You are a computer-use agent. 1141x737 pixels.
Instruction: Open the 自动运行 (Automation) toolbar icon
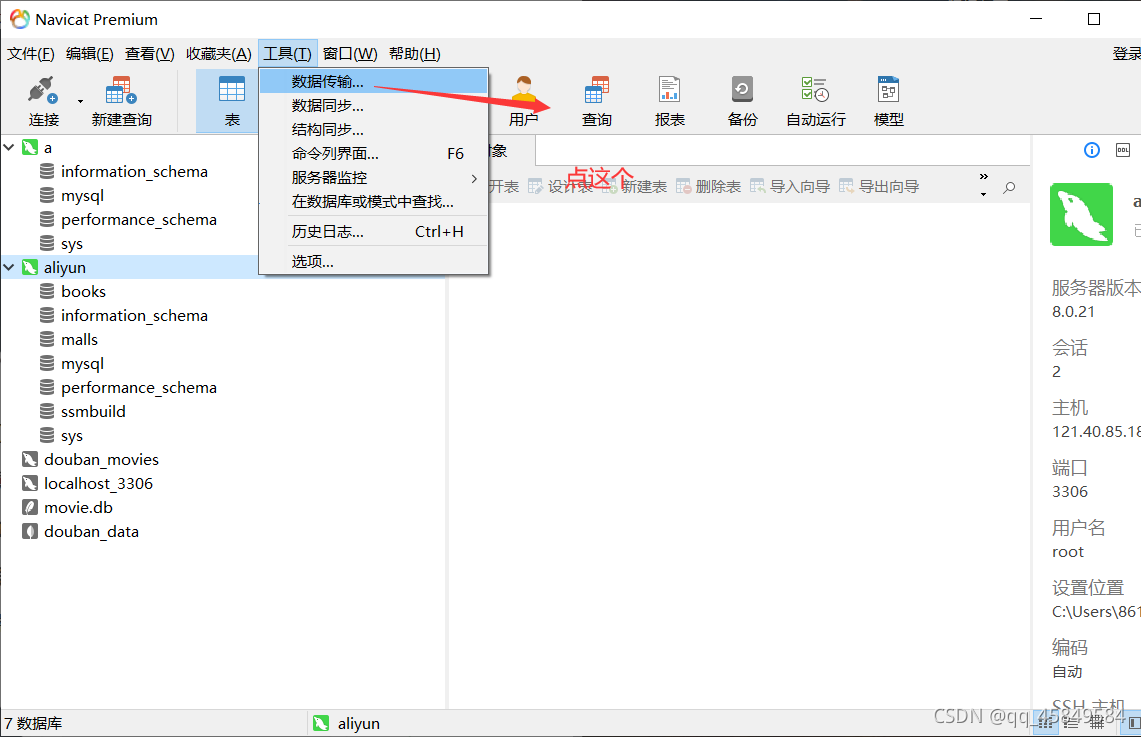pyautogui.click(x=816, y=101)
